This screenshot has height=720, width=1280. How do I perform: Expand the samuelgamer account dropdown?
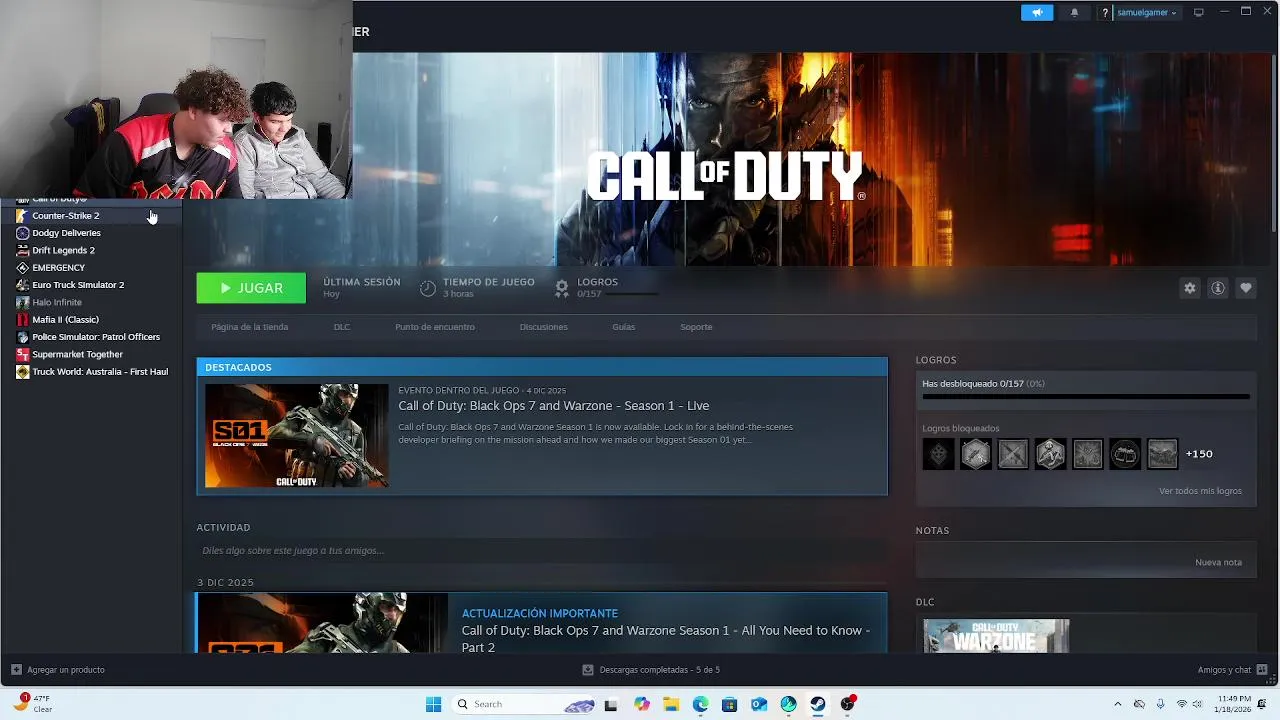1146,12
